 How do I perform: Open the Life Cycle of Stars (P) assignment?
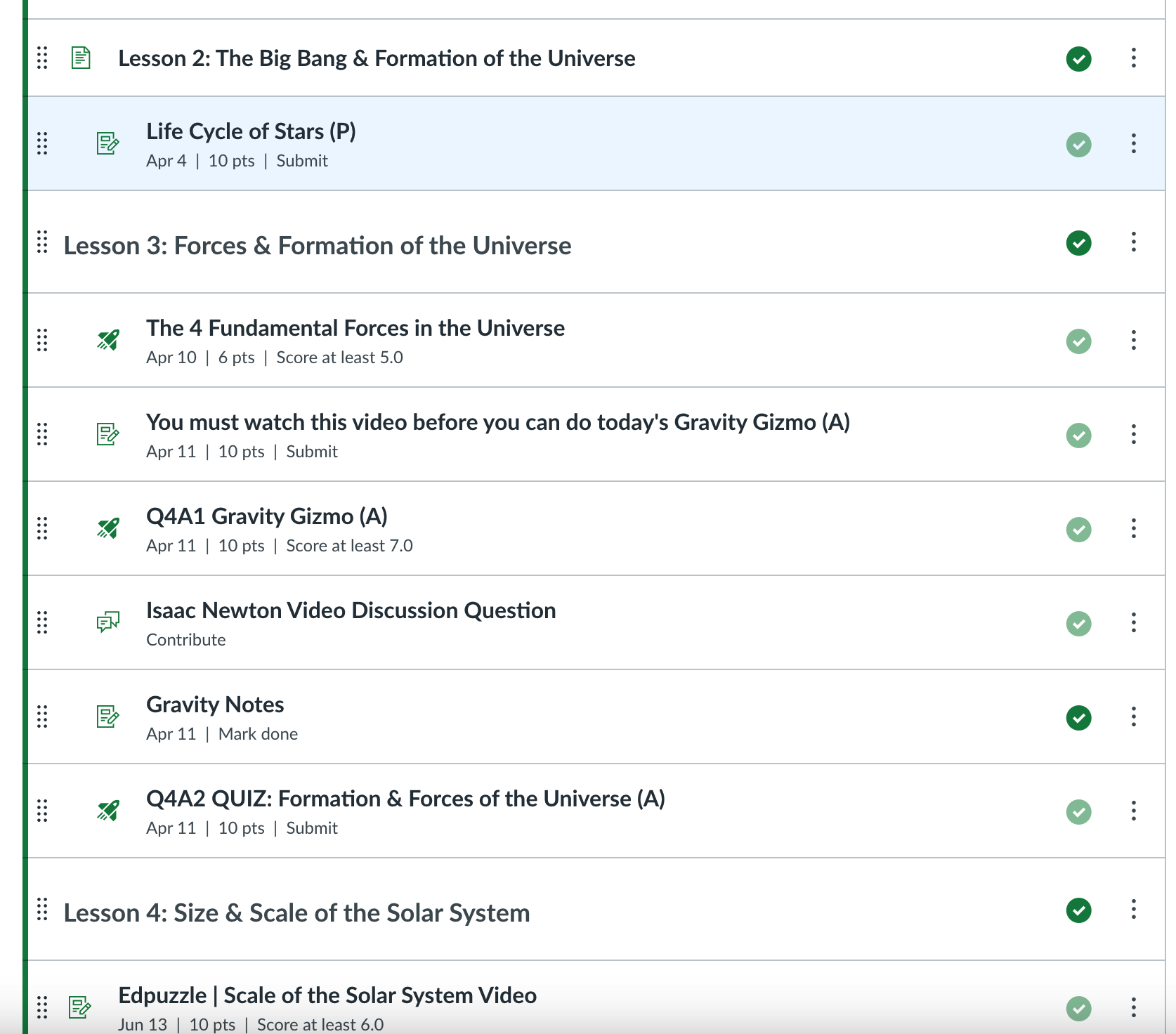coord(251,131)
